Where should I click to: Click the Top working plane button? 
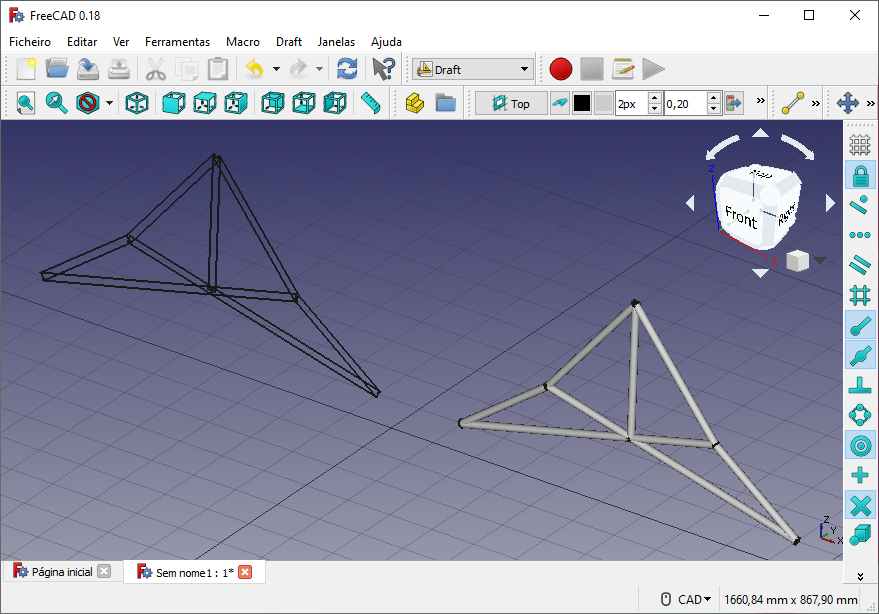(510, 103)
